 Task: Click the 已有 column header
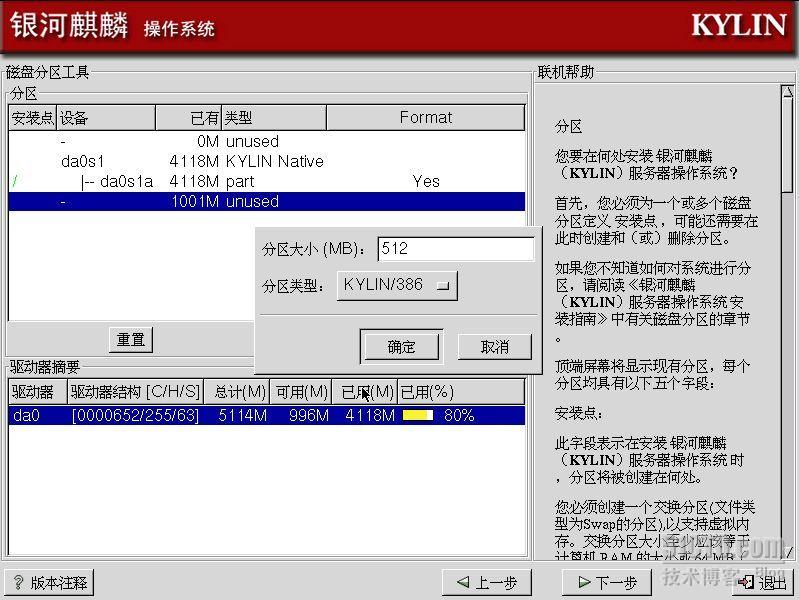click(189, 118)
